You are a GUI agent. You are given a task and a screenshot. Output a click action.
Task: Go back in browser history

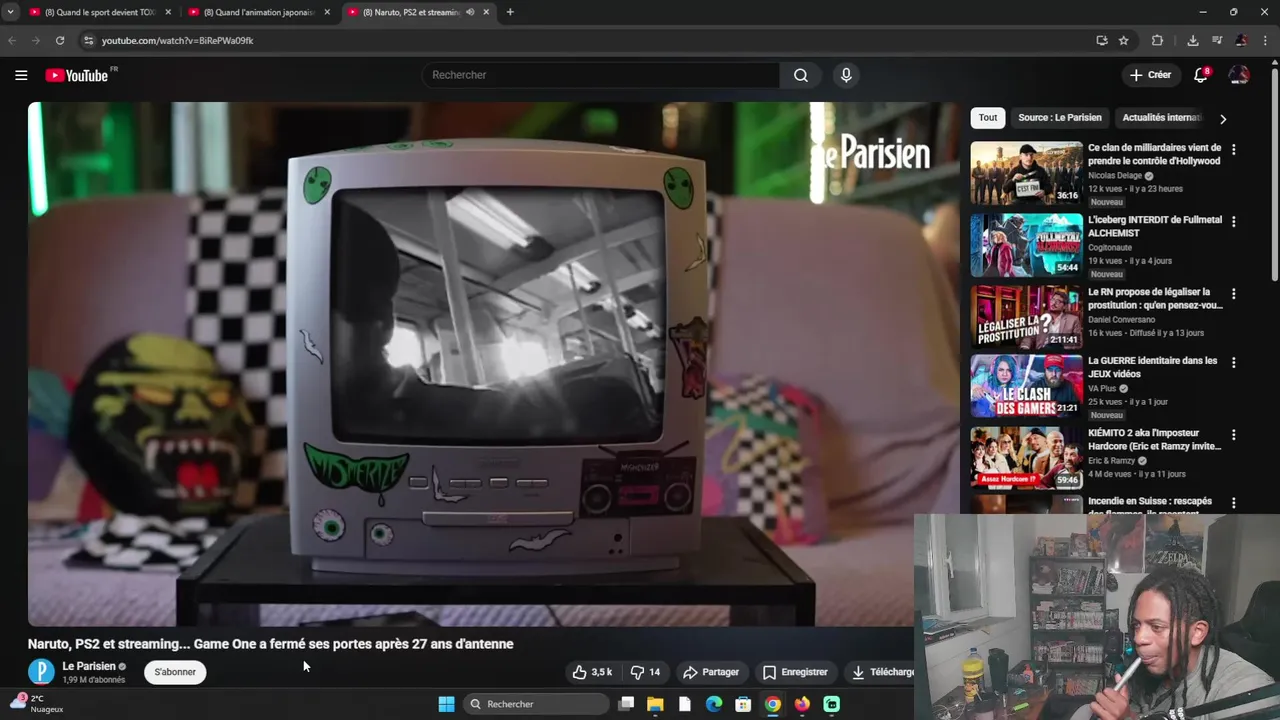click(x=12, y=40)
